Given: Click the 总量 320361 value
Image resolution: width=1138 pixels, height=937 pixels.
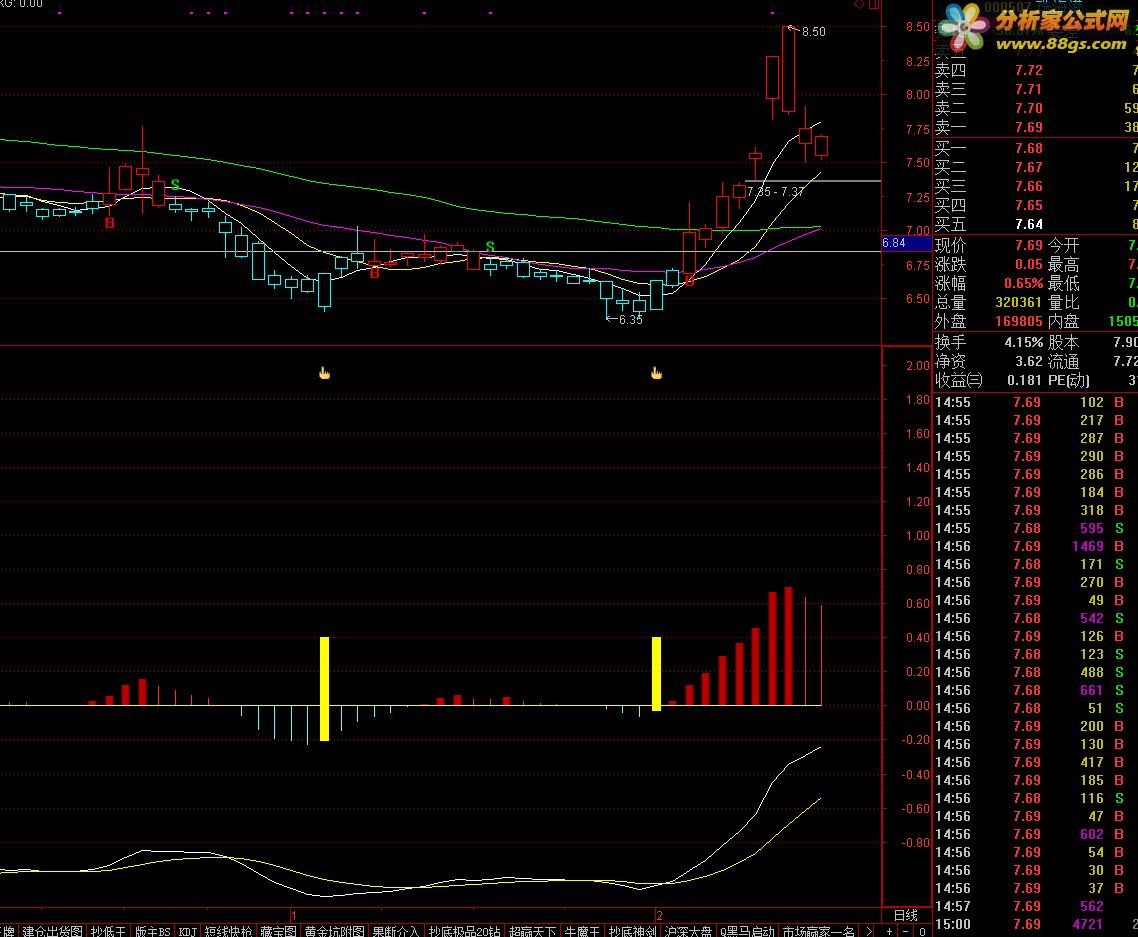Looking at the screenshot, I should coord(1019,302).
